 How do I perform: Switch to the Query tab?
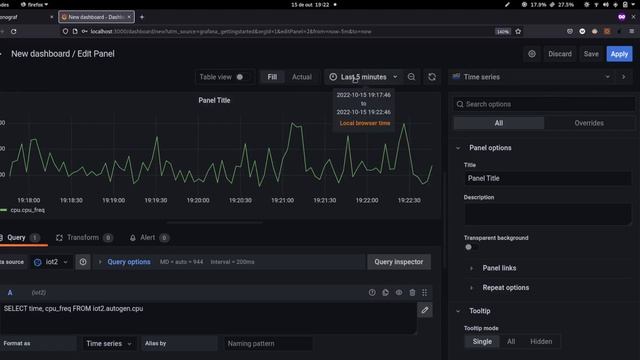click(20, 238)
